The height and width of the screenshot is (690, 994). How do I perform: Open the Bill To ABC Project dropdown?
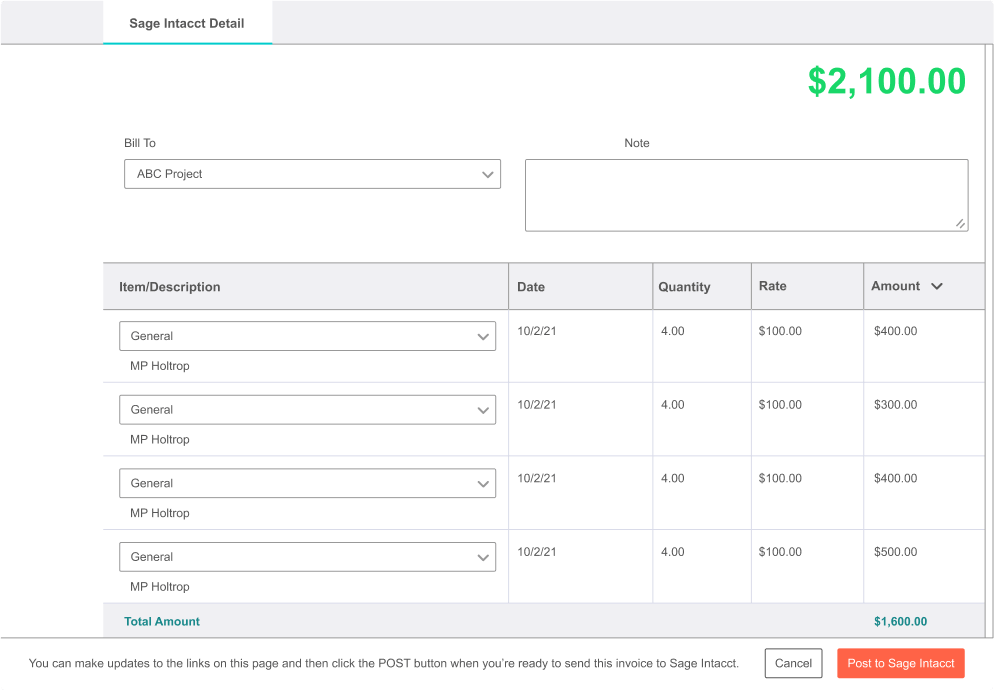click(x=312, y=174)
